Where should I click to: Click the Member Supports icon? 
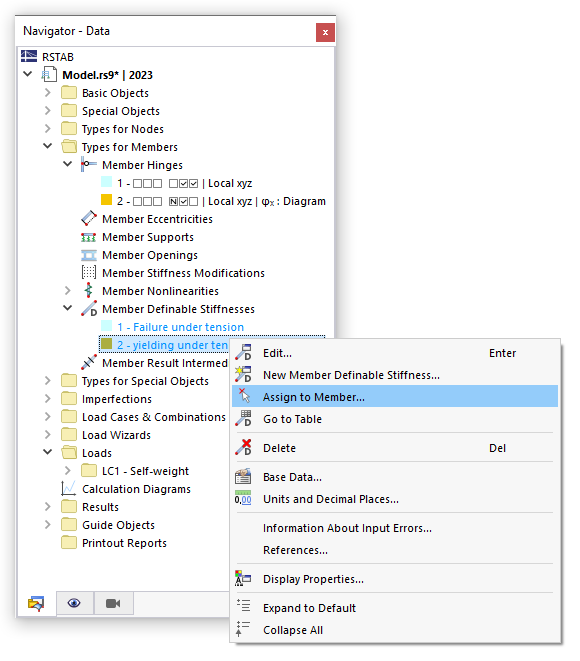pyautogui.click(x=89, y=237)
